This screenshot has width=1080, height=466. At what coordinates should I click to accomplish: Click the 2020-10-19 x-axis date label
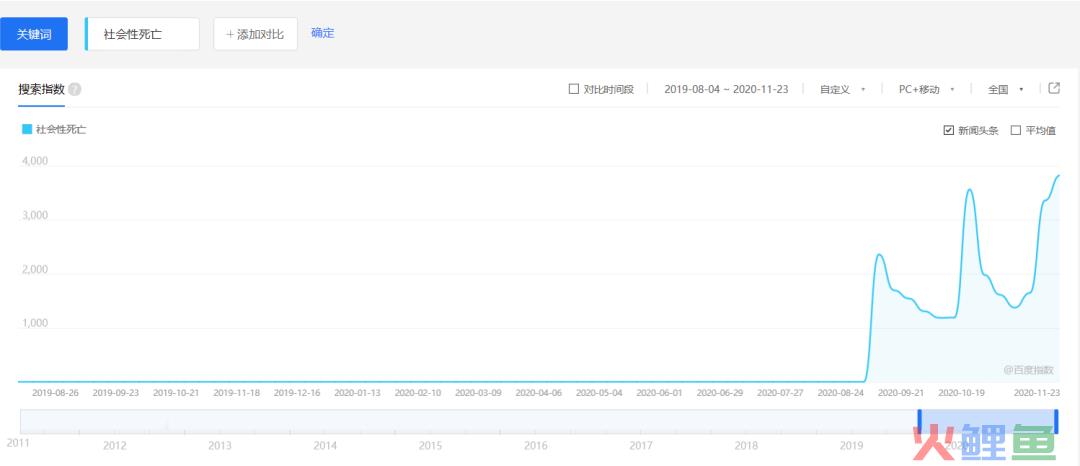(962, 393)
